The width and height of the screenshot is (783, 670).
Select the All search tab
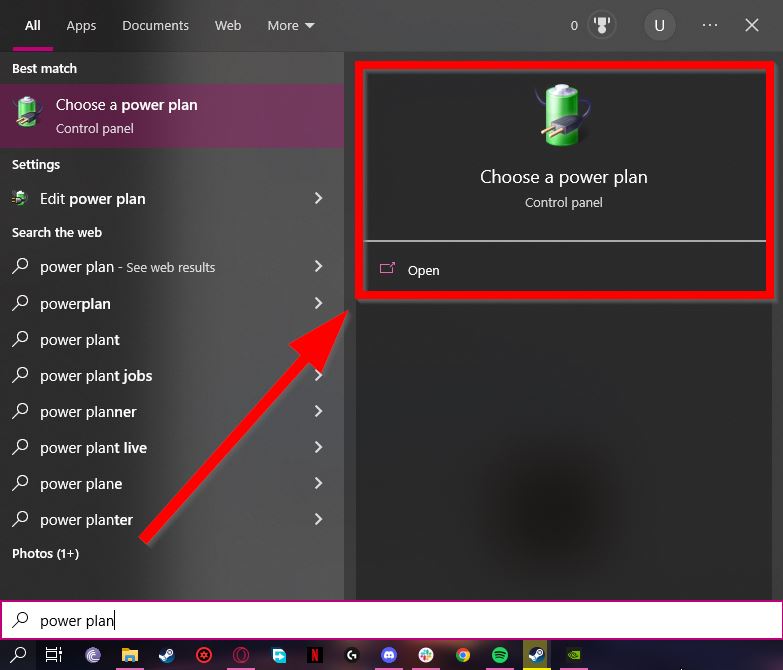pyautogui.click(x=32, y=25)
